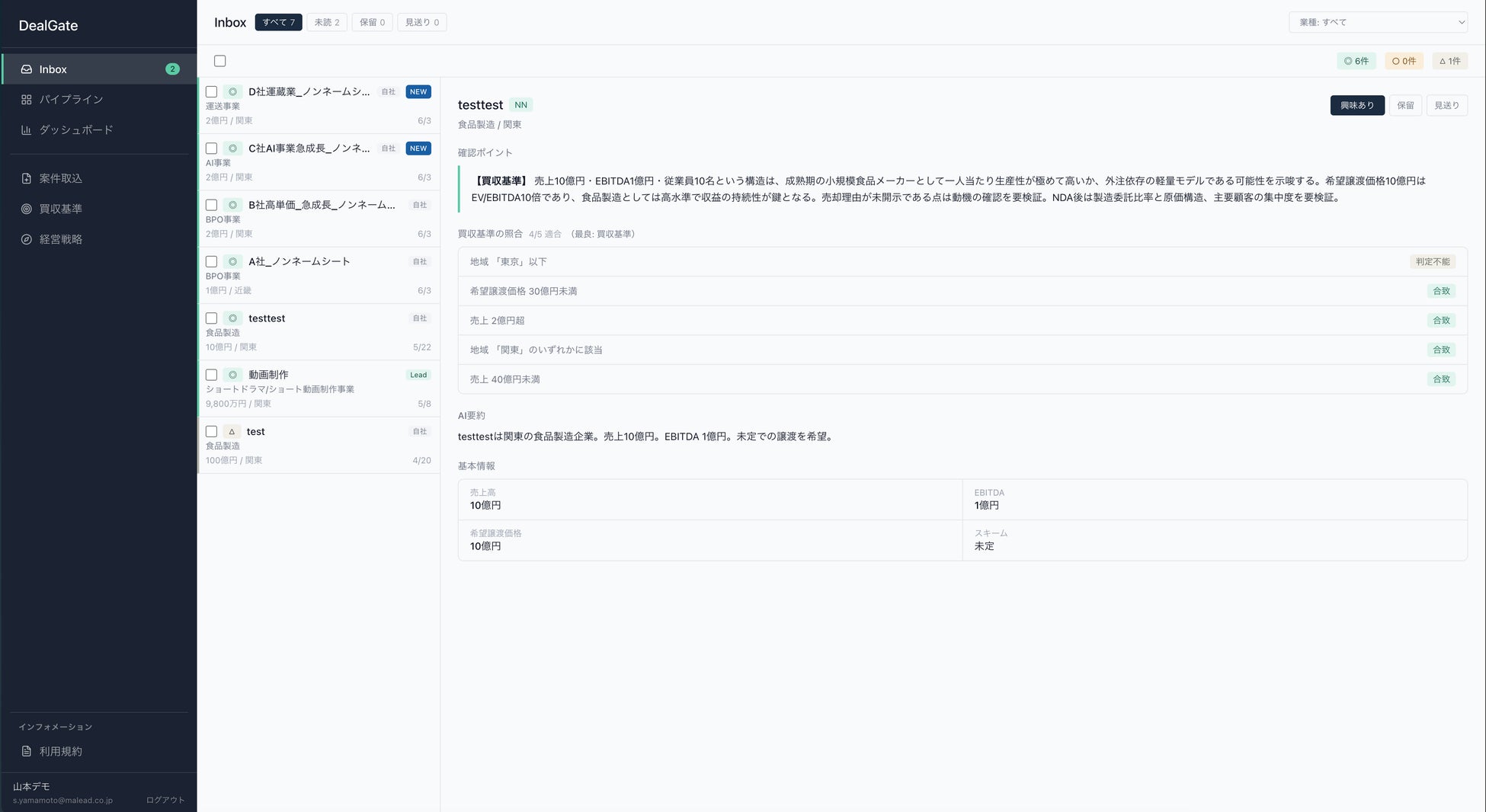This screenshot has width=1486, height=812.
Task: Check the C社AI事業急成長 checkbox
Action: click(x=212, y=149)
